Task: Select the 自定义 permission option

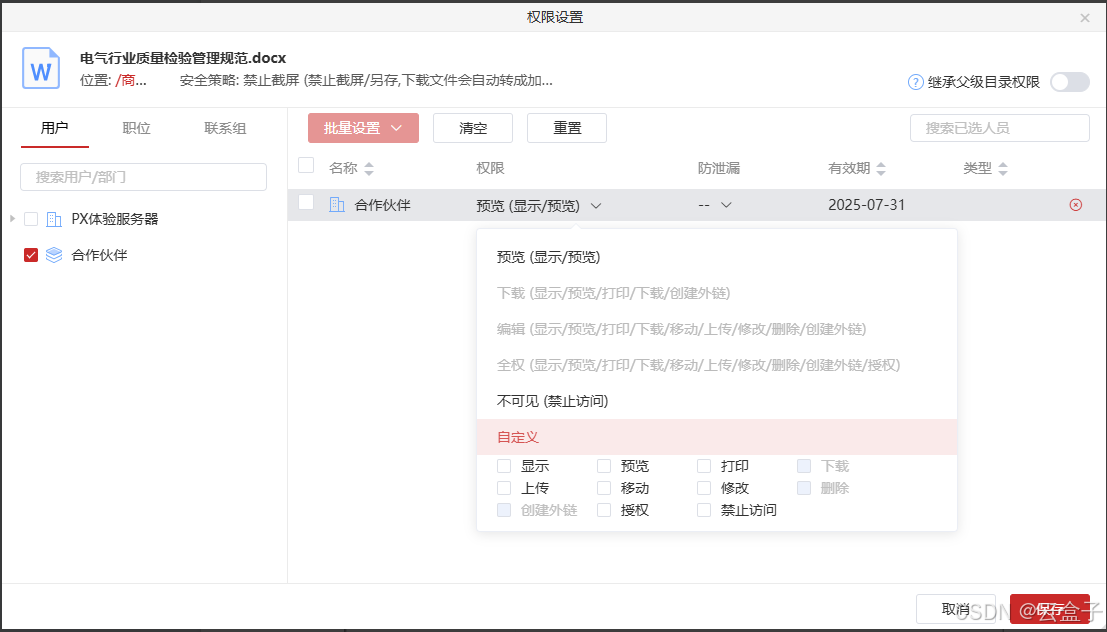Action: [x=717, y=437]
